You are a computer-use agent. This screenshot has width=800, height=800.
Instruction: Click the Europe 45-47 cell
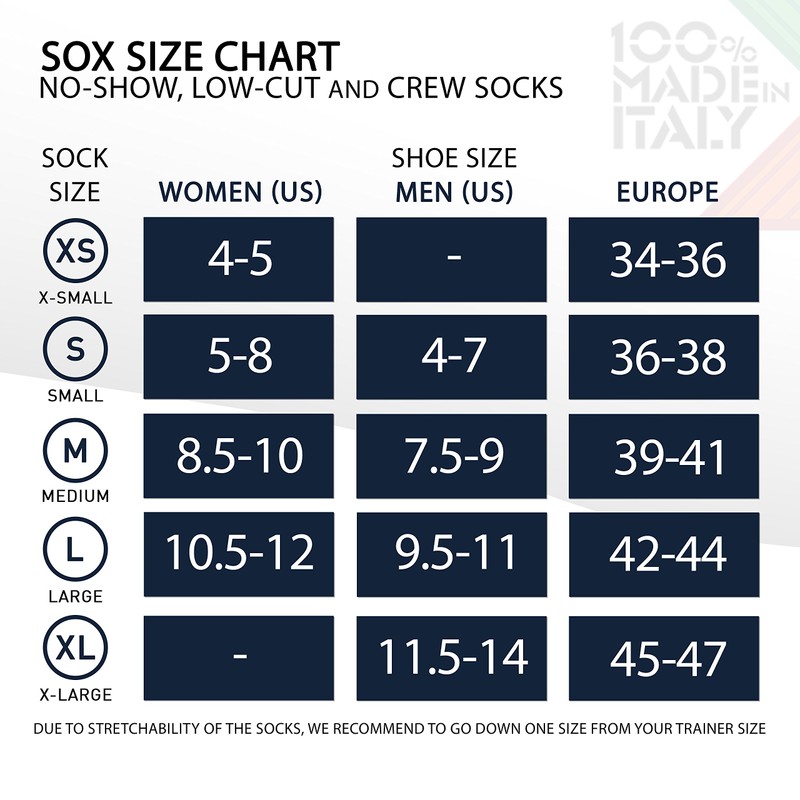coord(667,657)
